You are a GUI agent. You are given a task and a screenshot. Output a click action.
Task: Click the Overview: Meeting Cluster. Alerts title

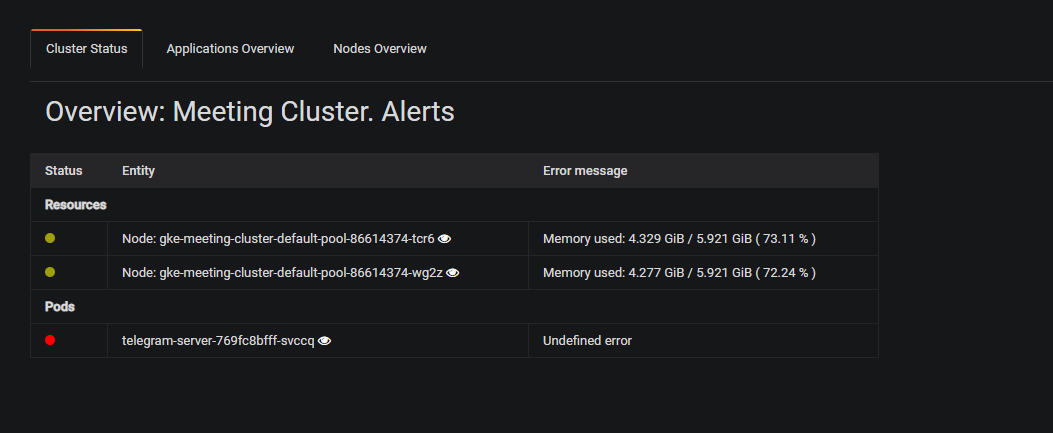pos(250,111)
